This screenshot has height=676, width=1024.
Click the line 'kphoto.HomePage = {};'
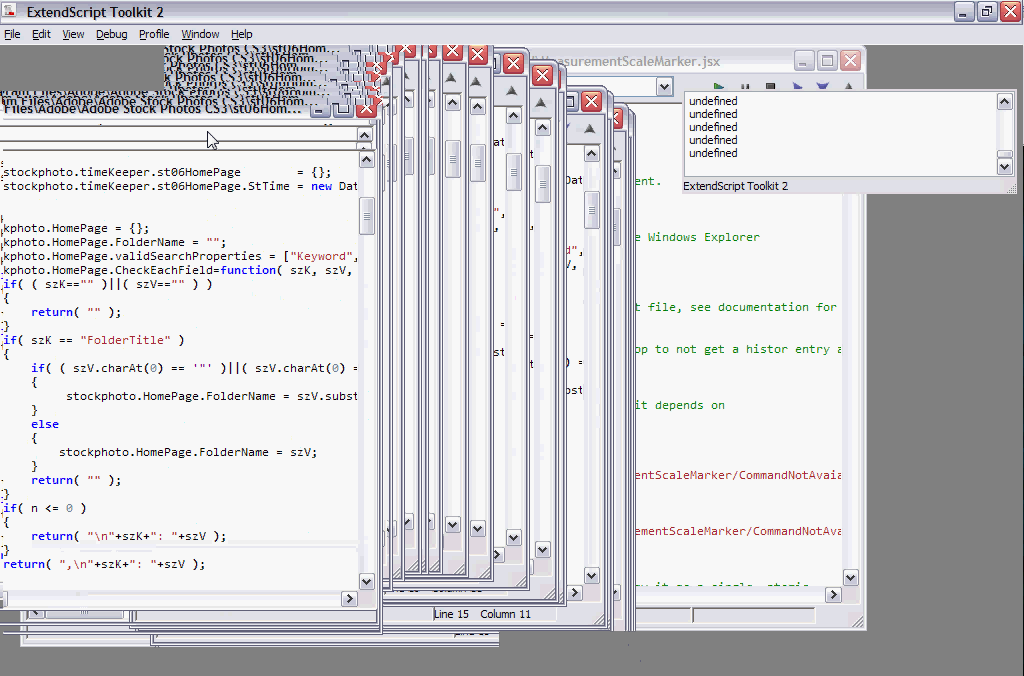(76, 228)
